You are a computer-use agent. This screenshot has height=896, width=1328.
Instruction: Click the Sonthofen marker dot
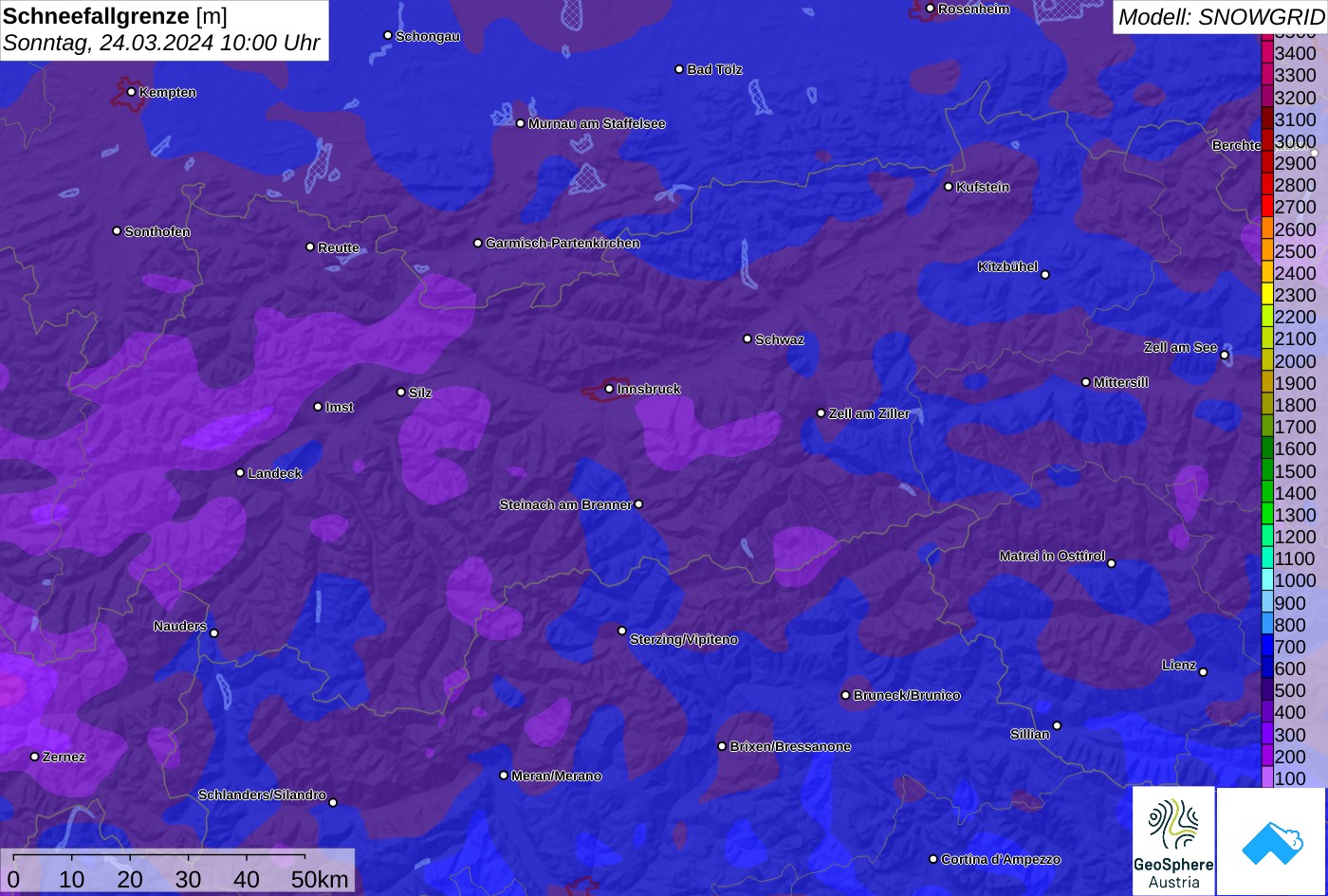(x=117, y=231)
